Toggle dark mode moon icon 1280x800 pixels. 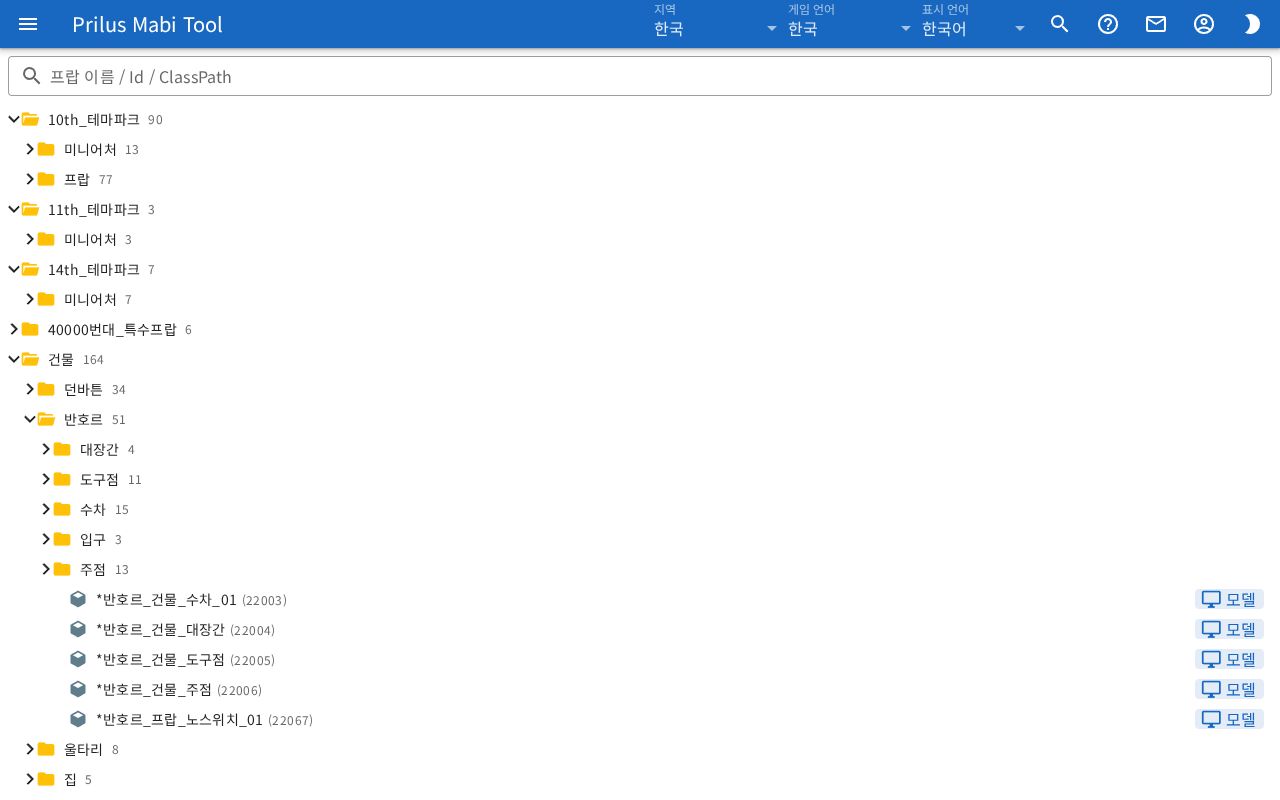pos(1252,24)
